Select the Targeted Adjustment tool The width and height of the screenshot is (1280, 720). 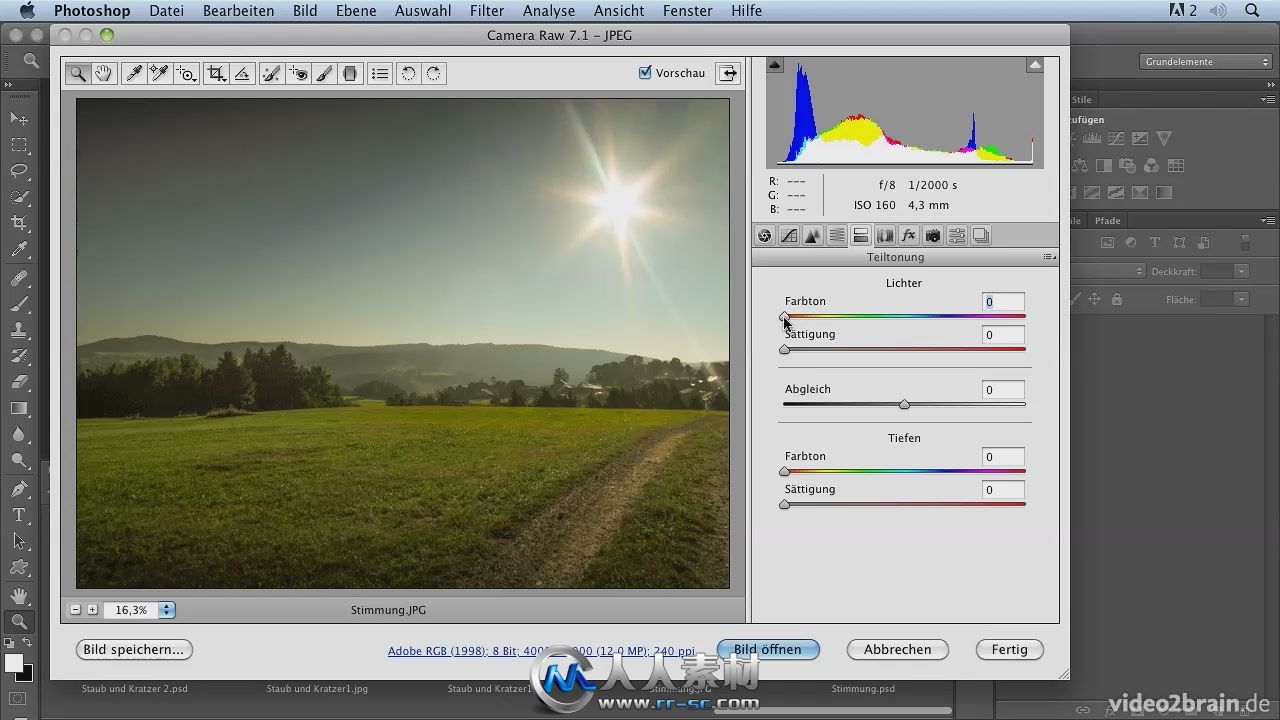click(186, 73)
